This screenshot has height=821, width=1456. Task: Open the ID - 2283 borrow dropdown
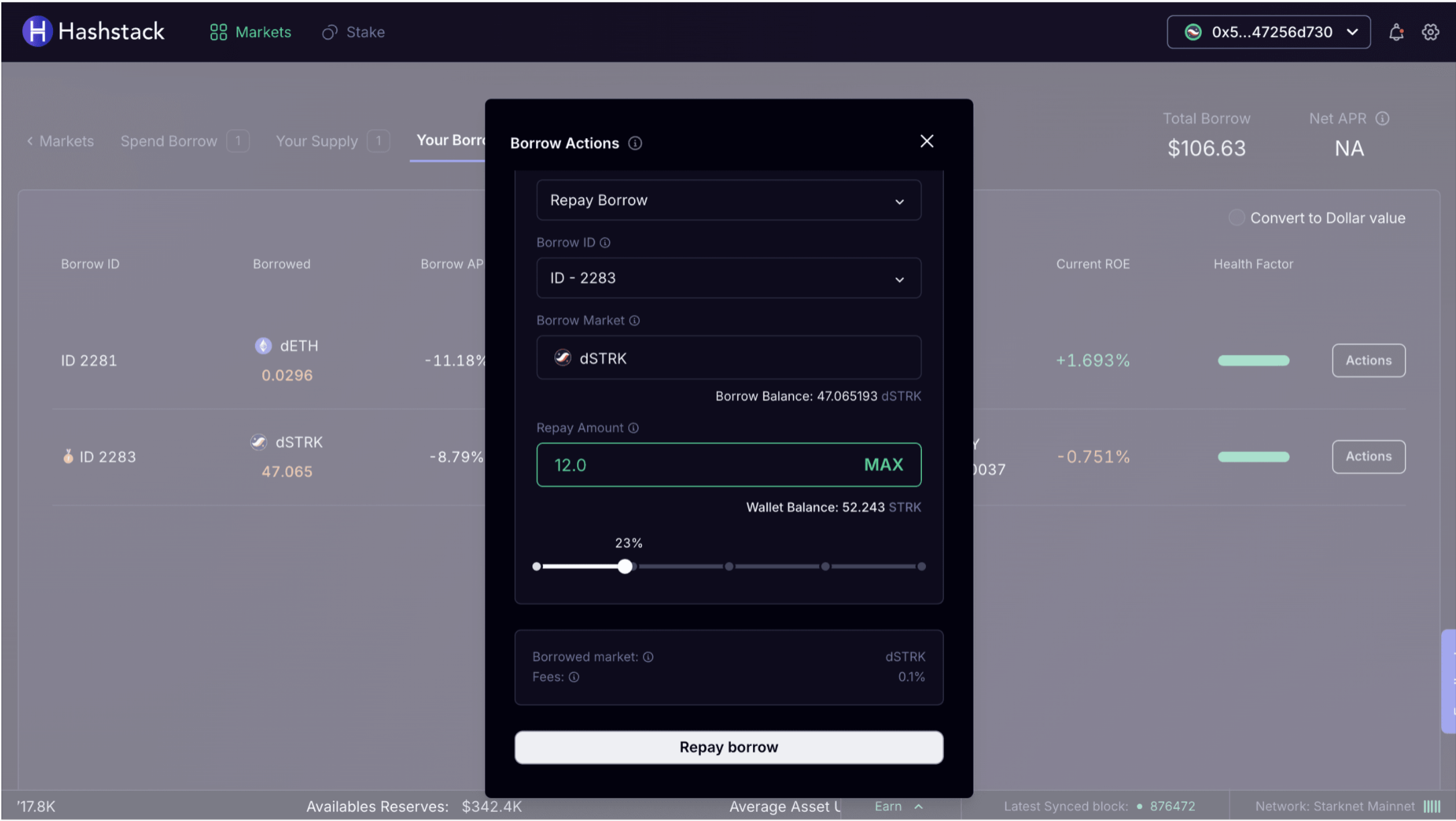(x=728, y=278)
